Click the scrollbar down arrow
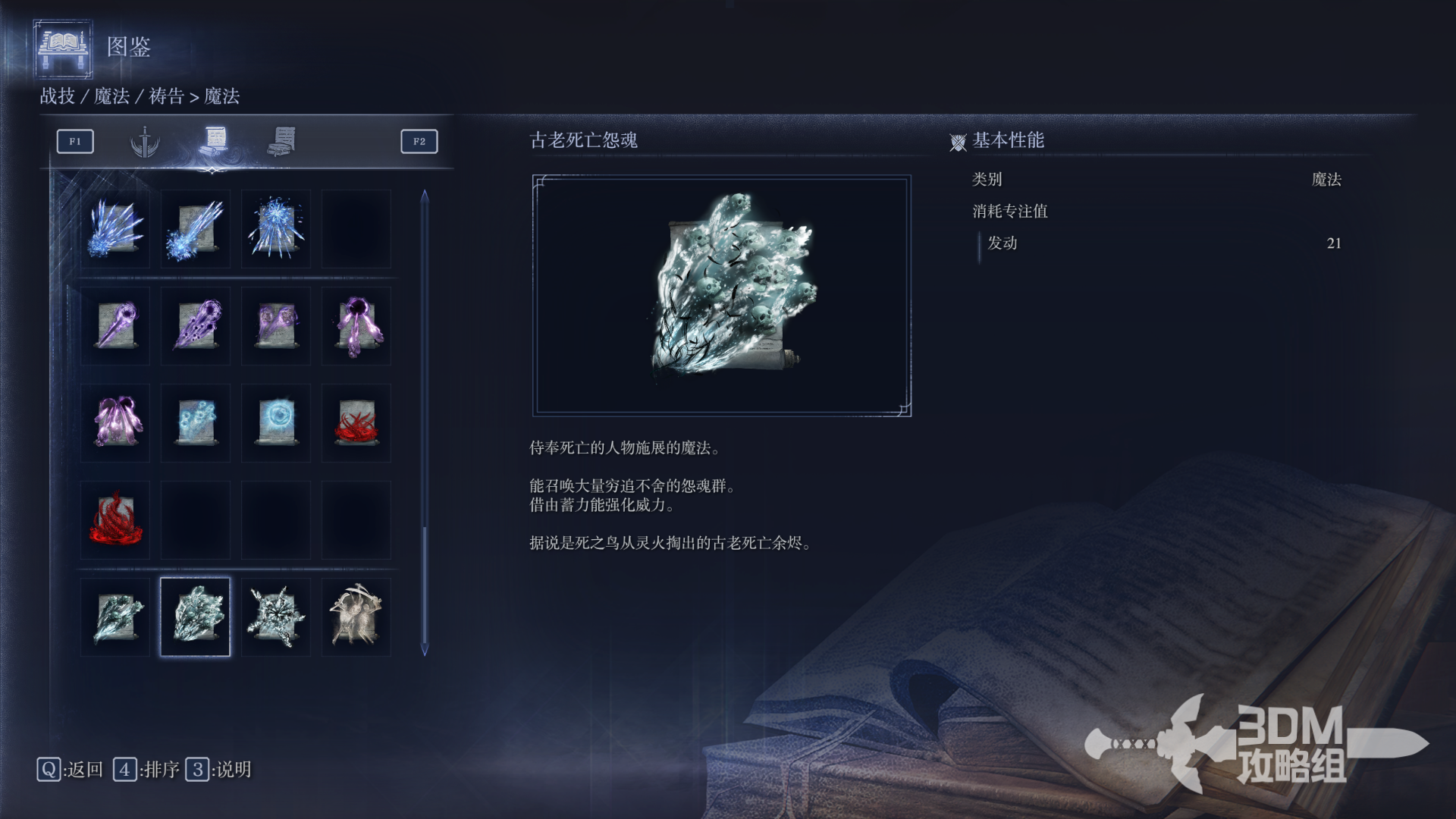The height and width of the screenshot is (819, 1456). (425, 650)
